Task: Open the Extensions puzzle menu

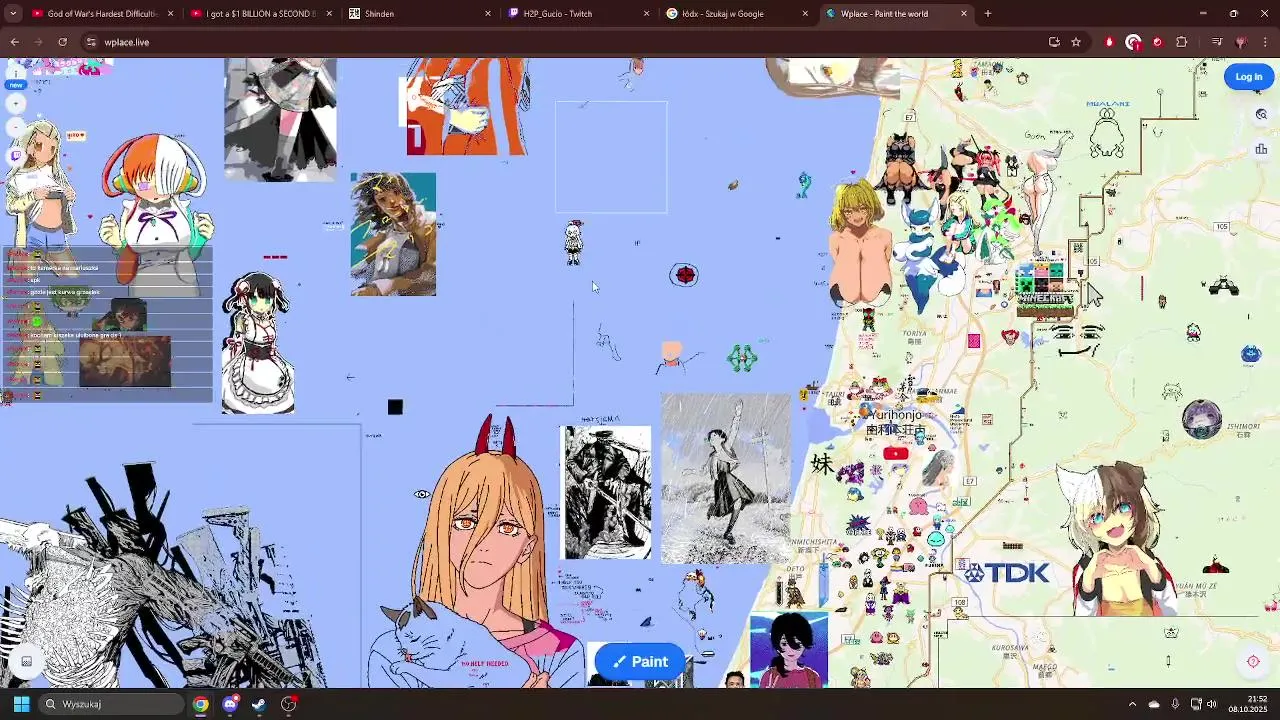Action: [x=1182, y=42]
